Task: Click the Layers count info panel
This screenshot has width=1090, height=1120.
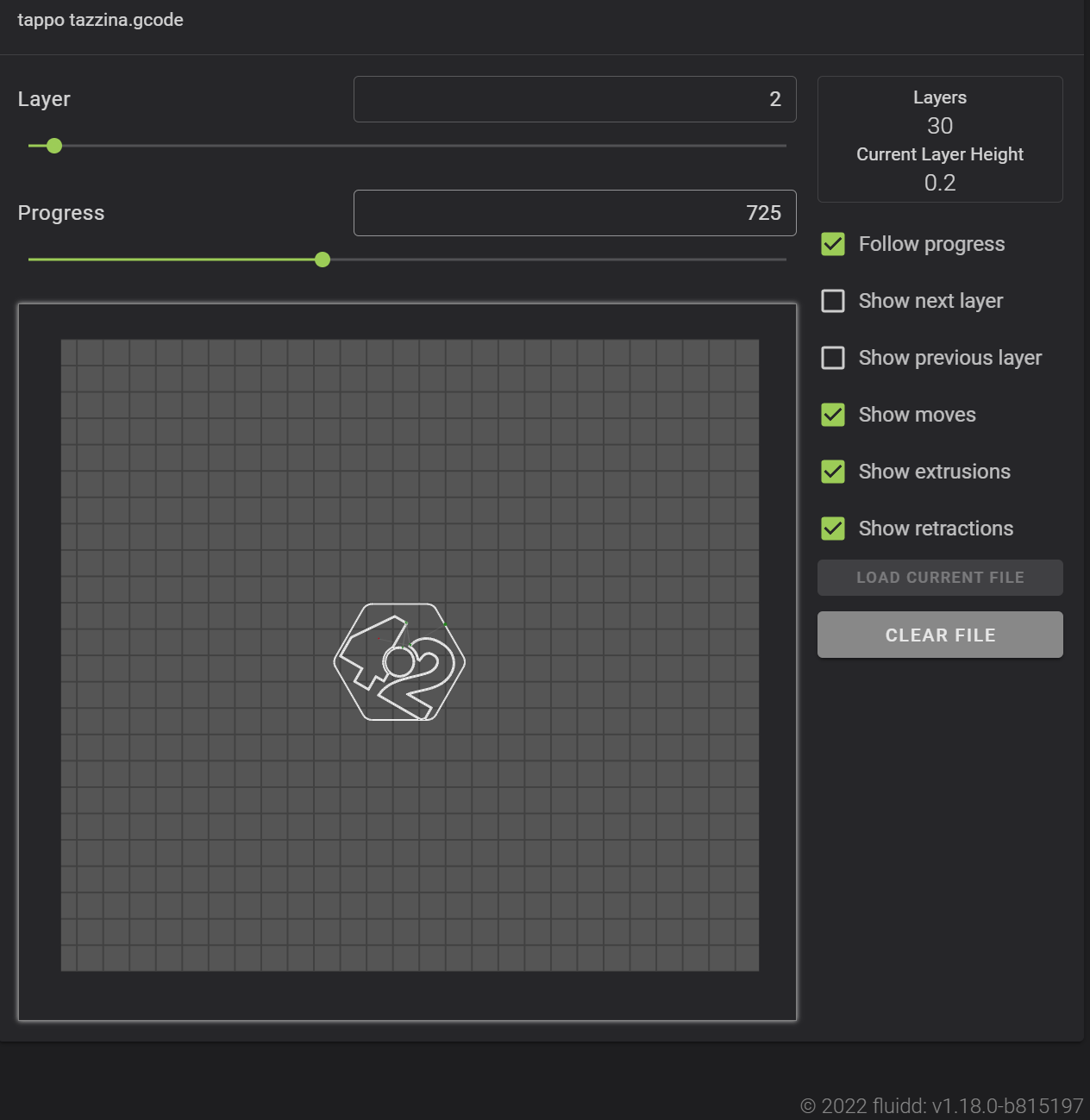Action: (939, 112)
